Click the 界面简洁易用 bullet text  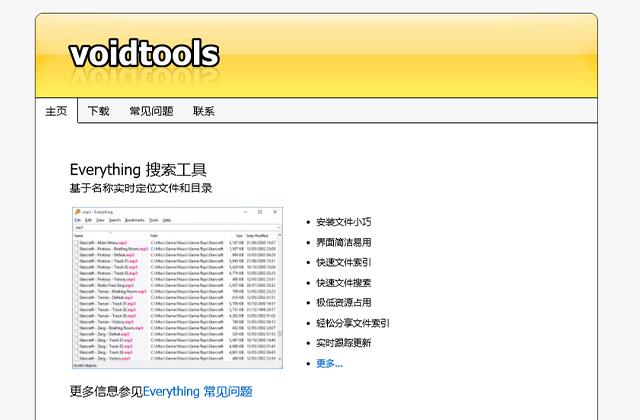point(344,242)
